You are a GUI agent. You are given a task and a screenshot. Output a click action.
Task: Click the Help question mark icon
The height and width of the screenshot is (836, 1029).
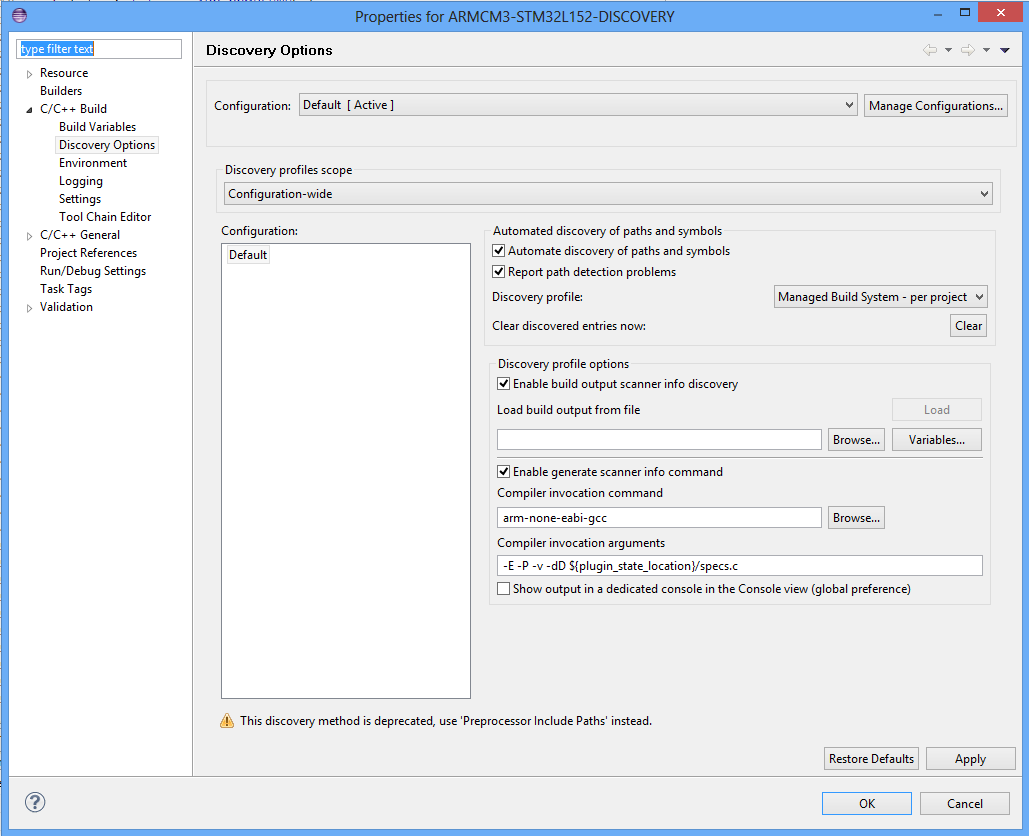click(x=35, y=802)
